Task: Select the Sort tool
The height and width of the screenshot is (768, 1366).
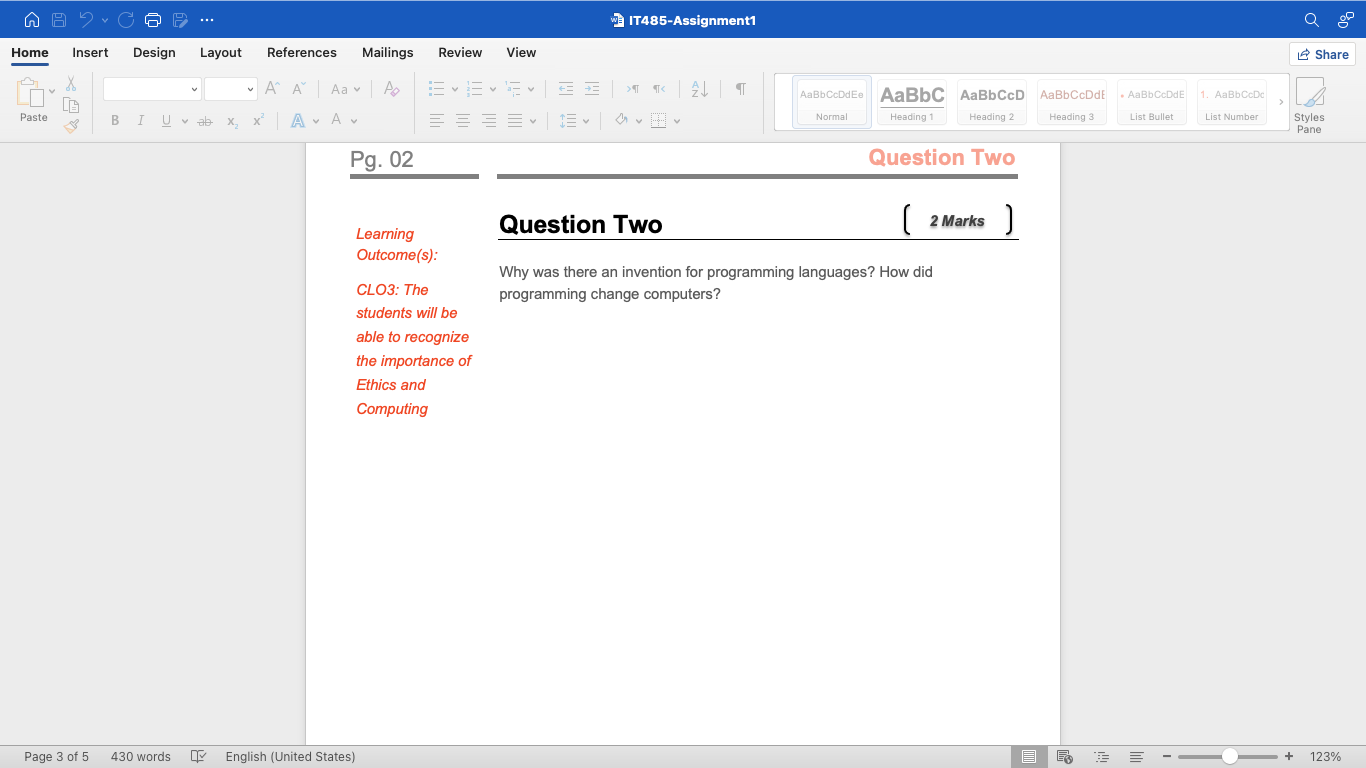Action: pos(698,88)
